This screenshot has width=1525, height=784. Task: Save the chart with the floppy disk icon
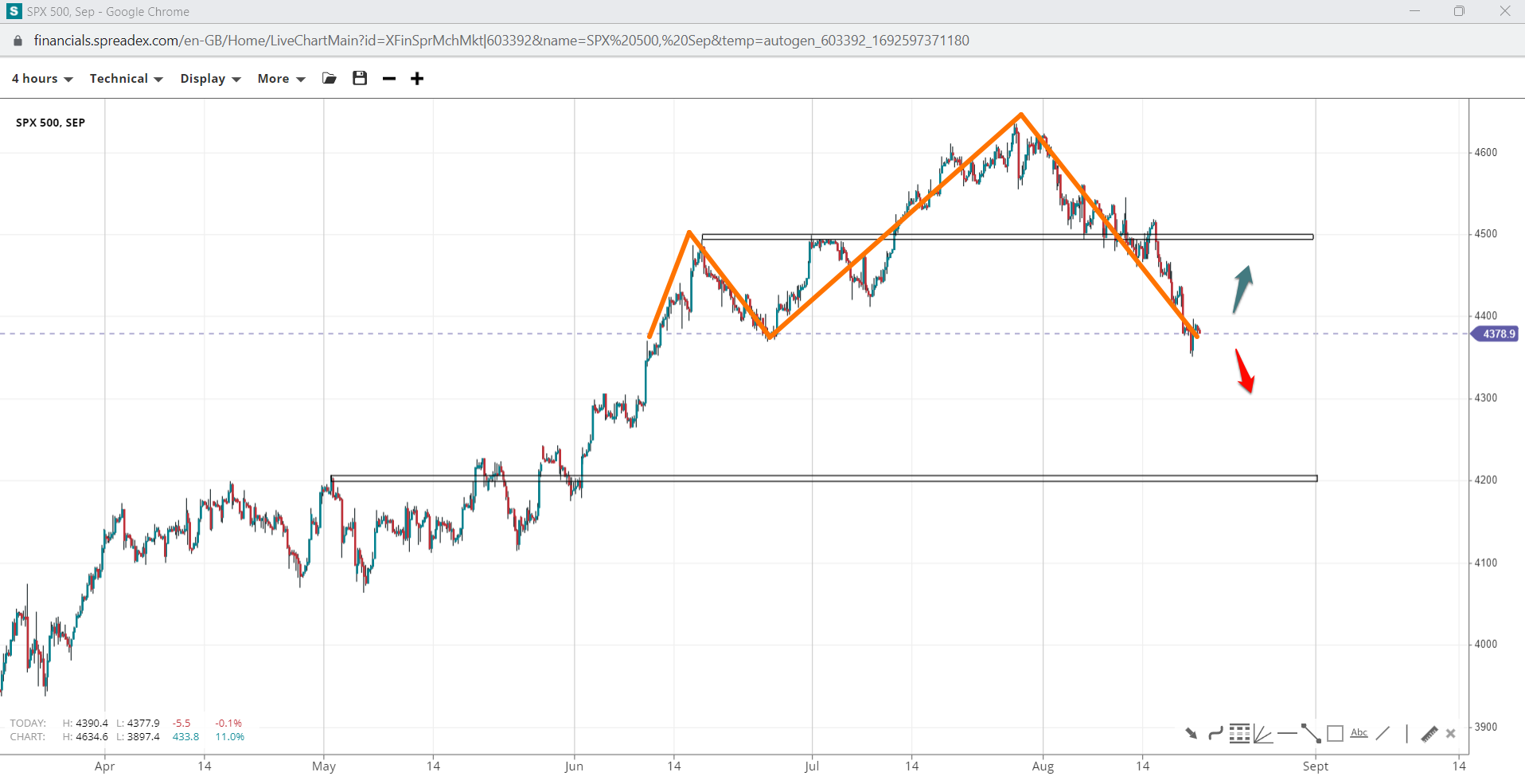[360, 78]
